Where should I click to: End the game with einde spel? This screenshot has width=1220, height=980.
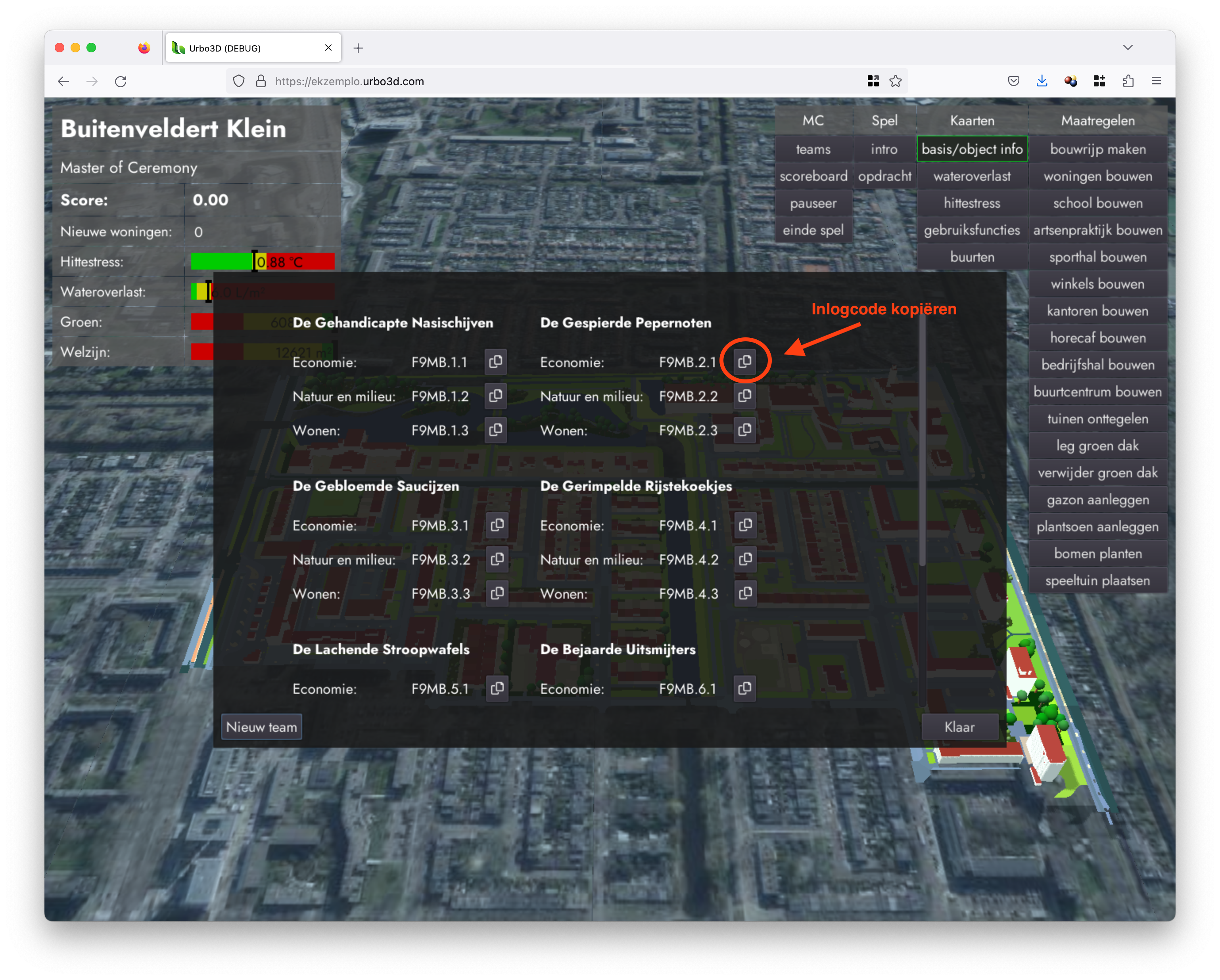coord(813,230)
